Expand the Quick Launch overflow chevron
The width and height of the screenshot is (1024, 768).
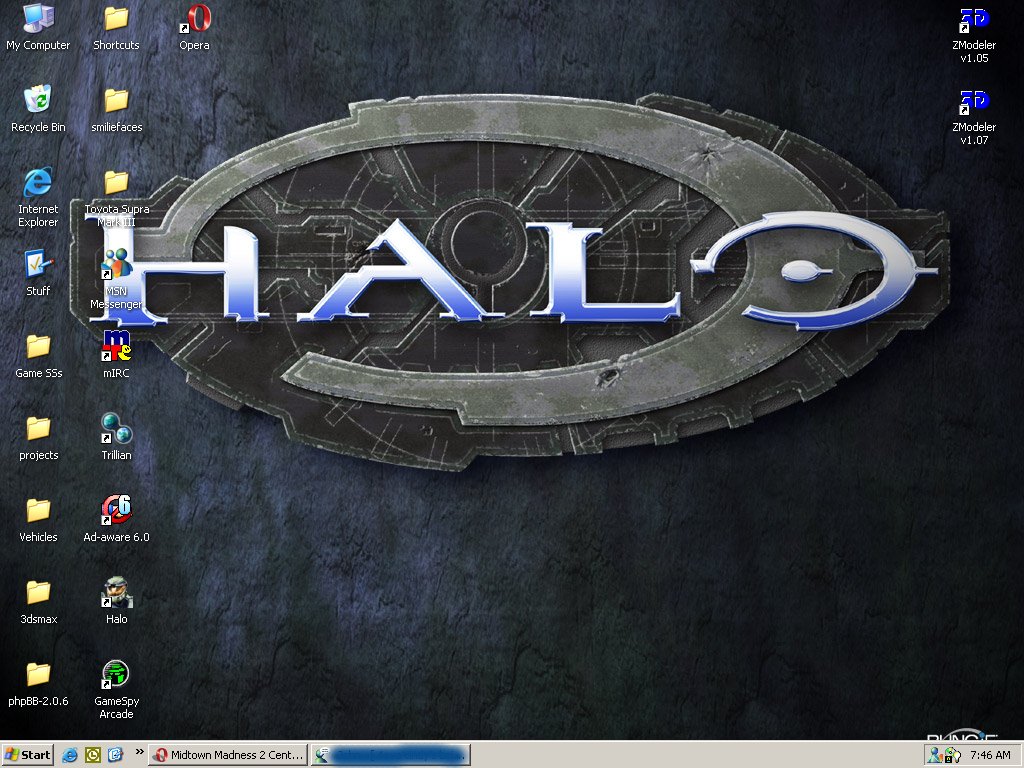pos(139,753)
